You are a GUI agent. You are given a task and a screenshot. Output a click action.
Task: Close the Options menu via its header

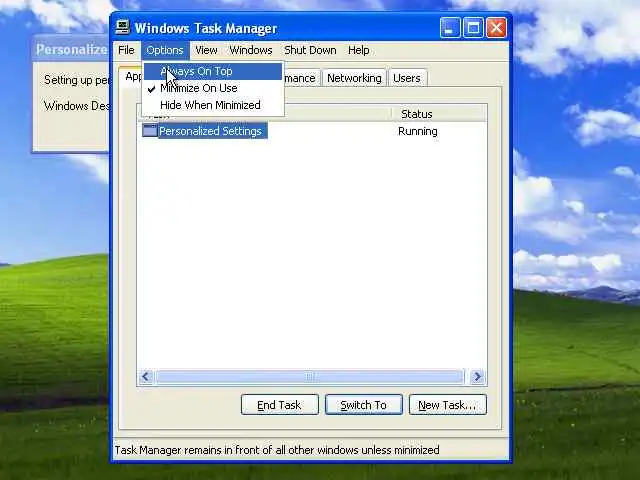165,50
